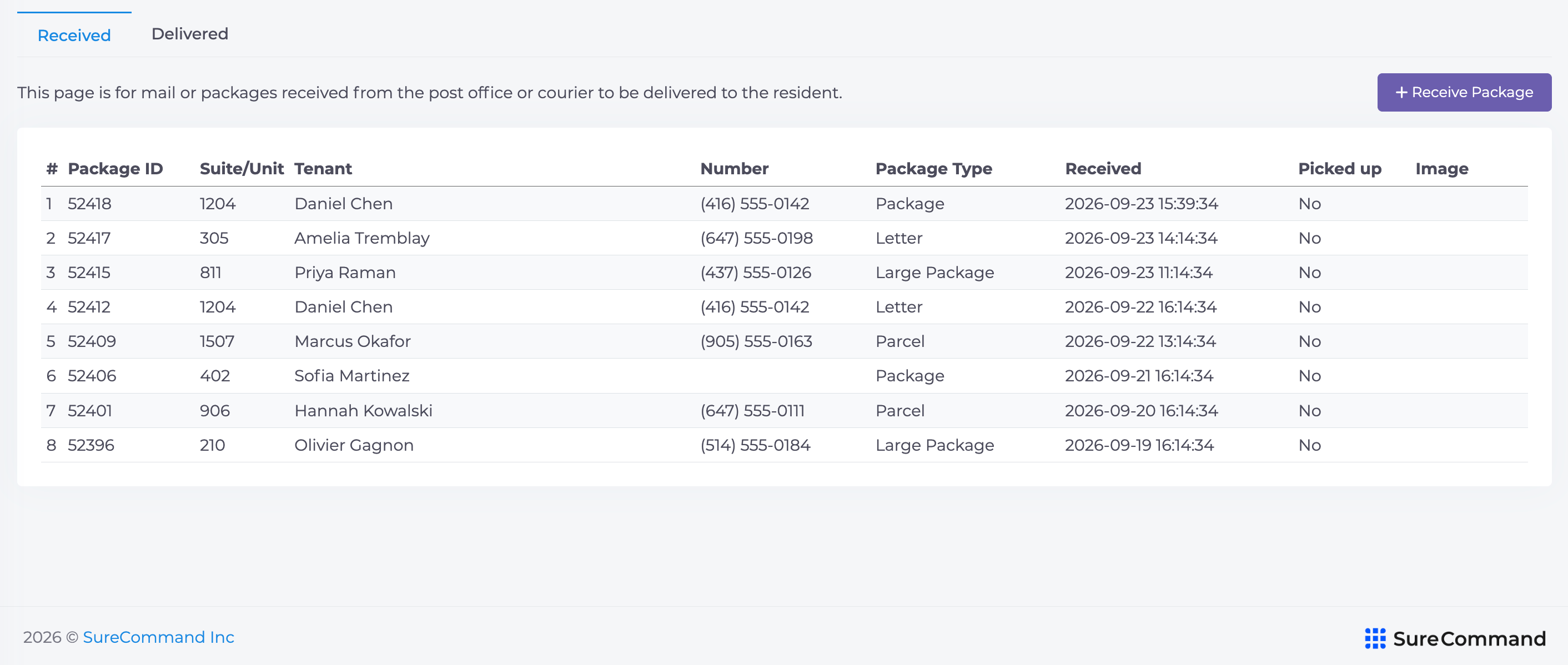Image resolution: width=1568 pixels, height=665 pixels.
Task: Open the Delivered tab
Action: [x=189, y=34]
